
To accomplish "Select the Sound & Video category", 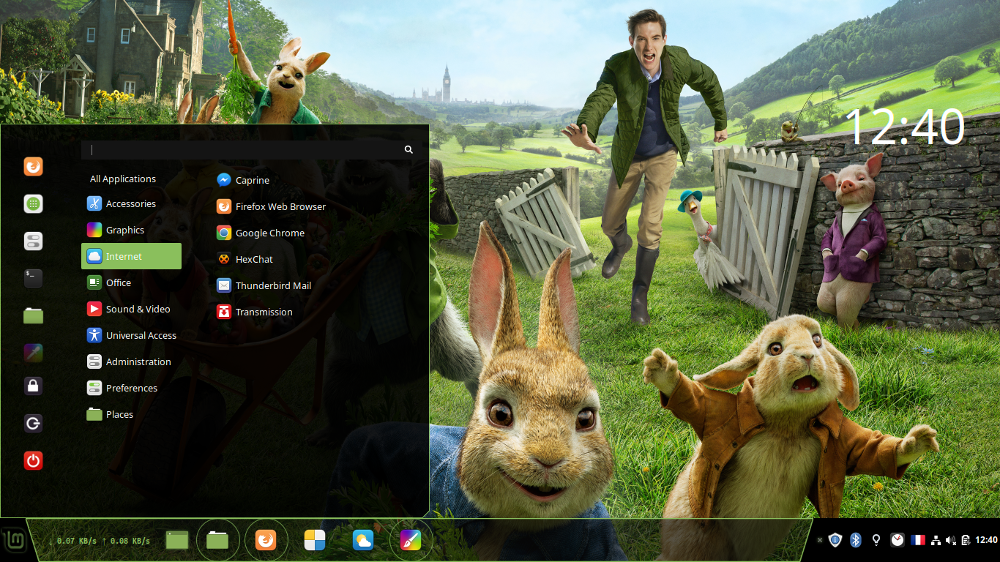I will 131,309.
